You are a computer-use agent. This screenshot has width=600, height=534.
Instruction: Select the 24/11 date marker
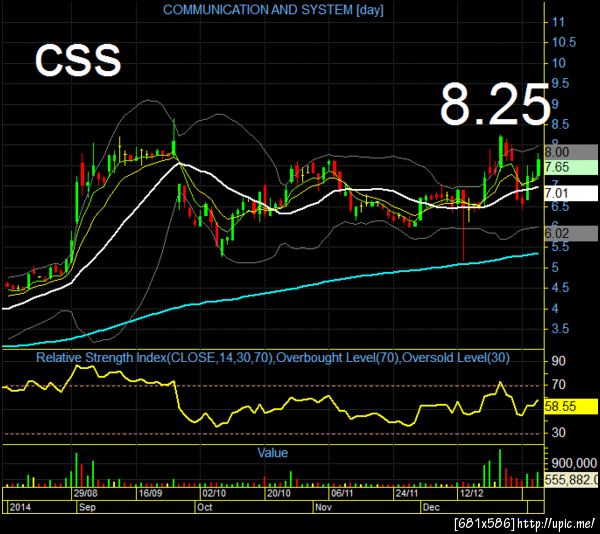(x=407, y=493)
